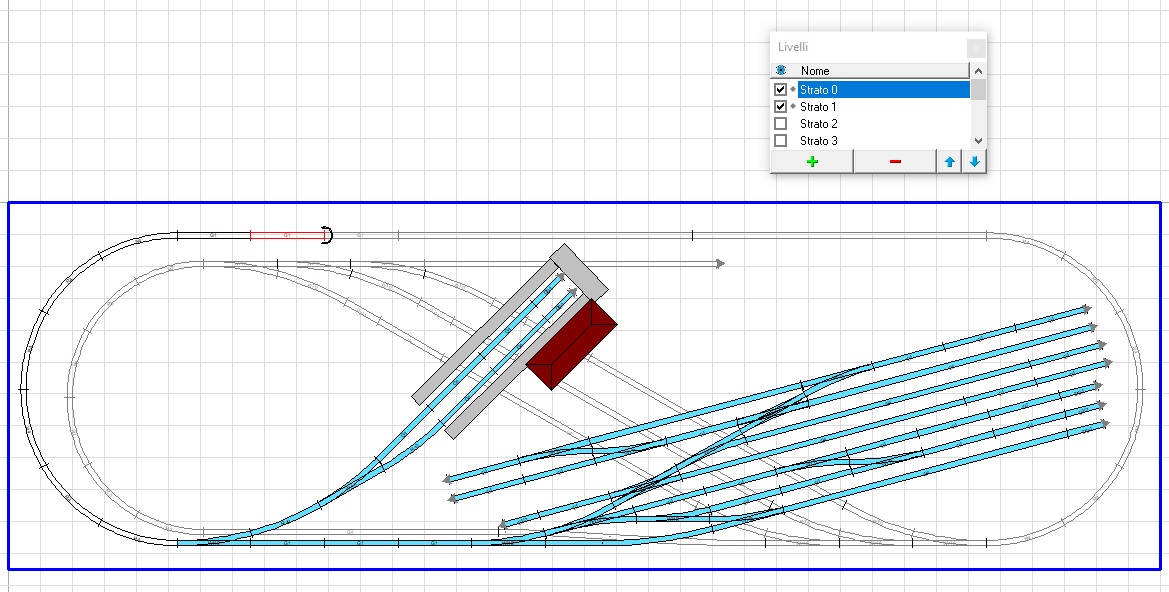1169x592 pixels.
Task: Click the Livelli panel title bar
Action: pos(860,47)
